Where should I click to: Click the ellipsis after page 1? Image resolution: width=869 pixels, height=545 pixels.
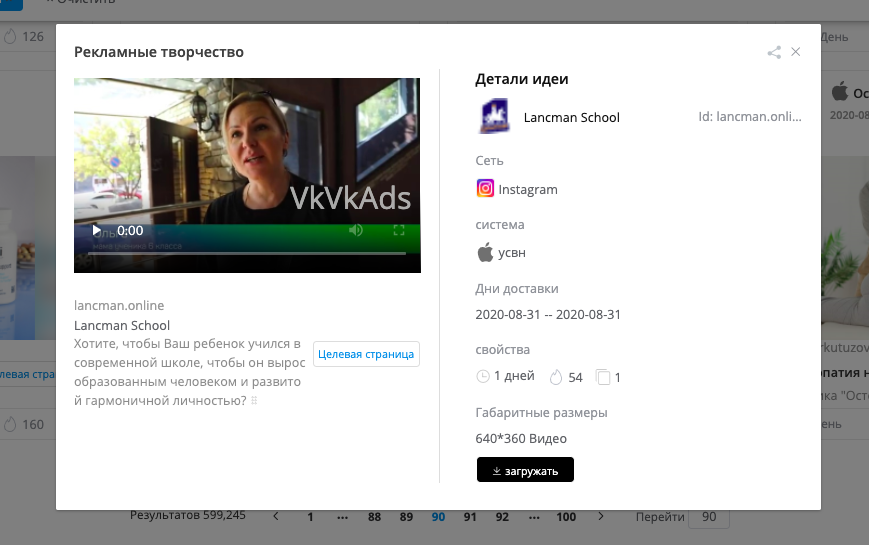(343, 517)
